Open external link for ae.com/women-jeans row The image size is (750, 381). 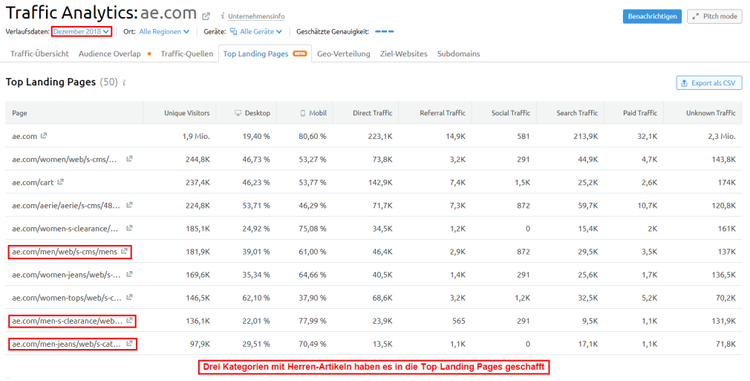click(129, 274)
